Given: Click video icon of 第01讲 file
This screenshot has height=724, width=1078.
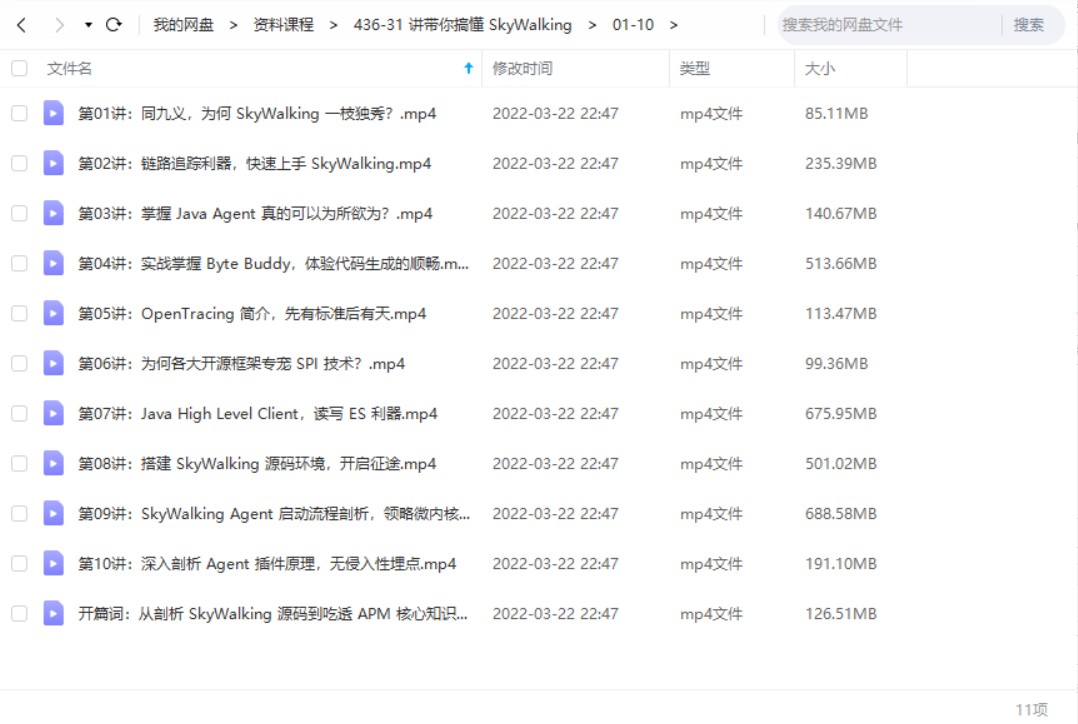Looking at the screenshot, I should click(x=54, y=113).
